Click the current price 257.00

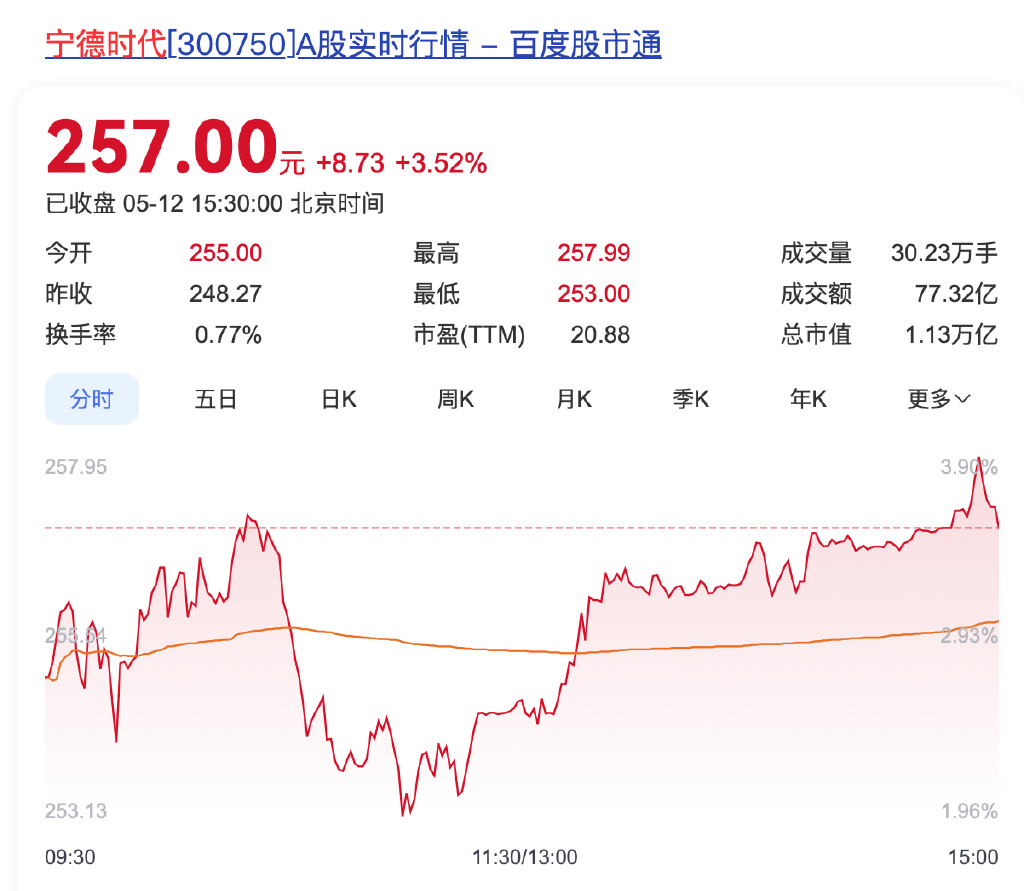(x=162, y=146)
